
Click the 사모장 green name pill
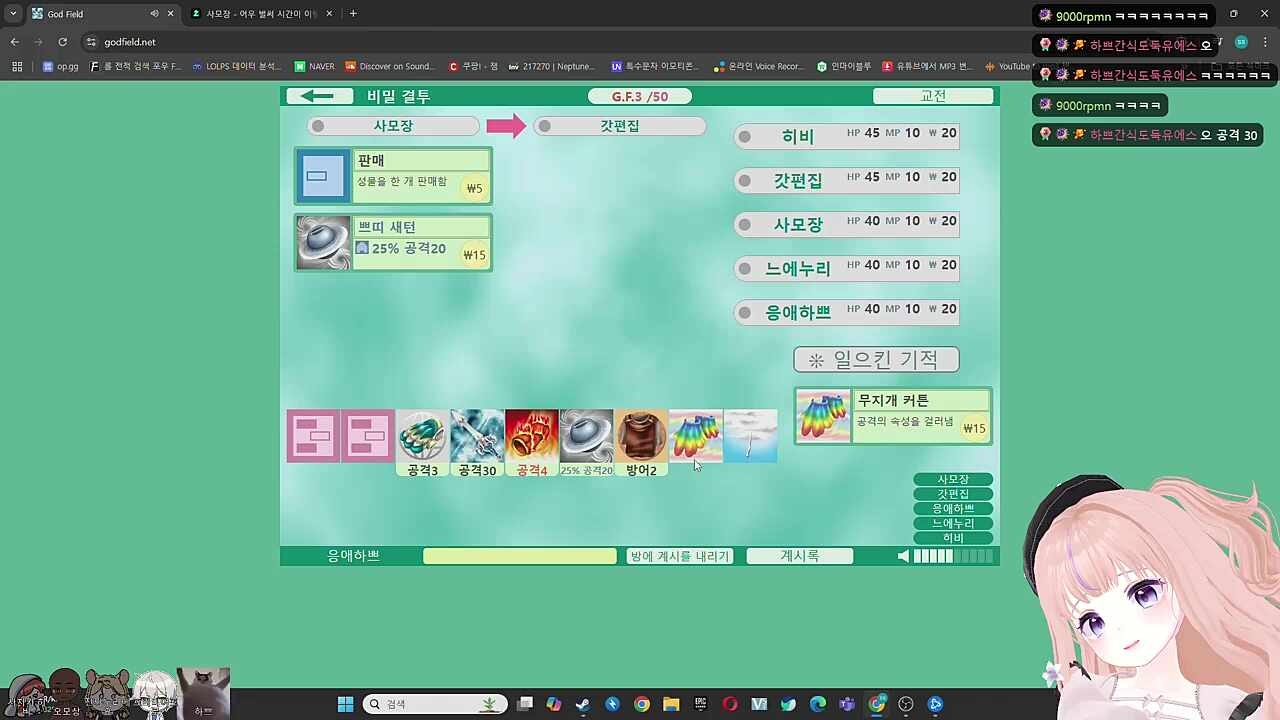[953, 480]
